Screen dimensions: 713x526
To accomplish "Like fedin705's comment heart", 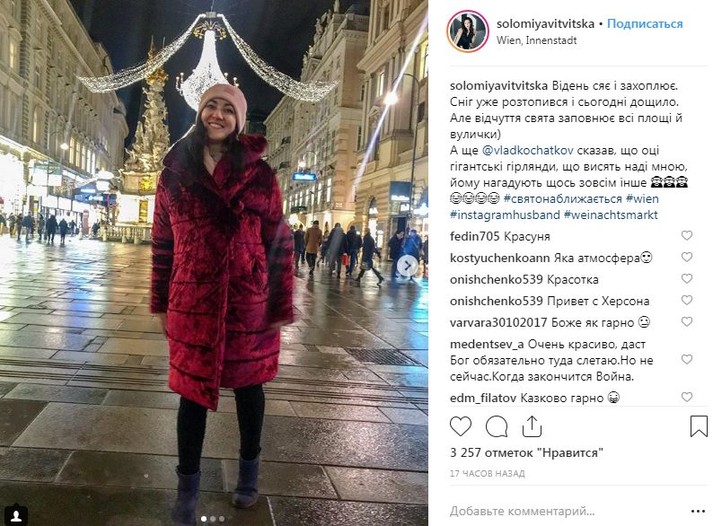I will point(687,235).
